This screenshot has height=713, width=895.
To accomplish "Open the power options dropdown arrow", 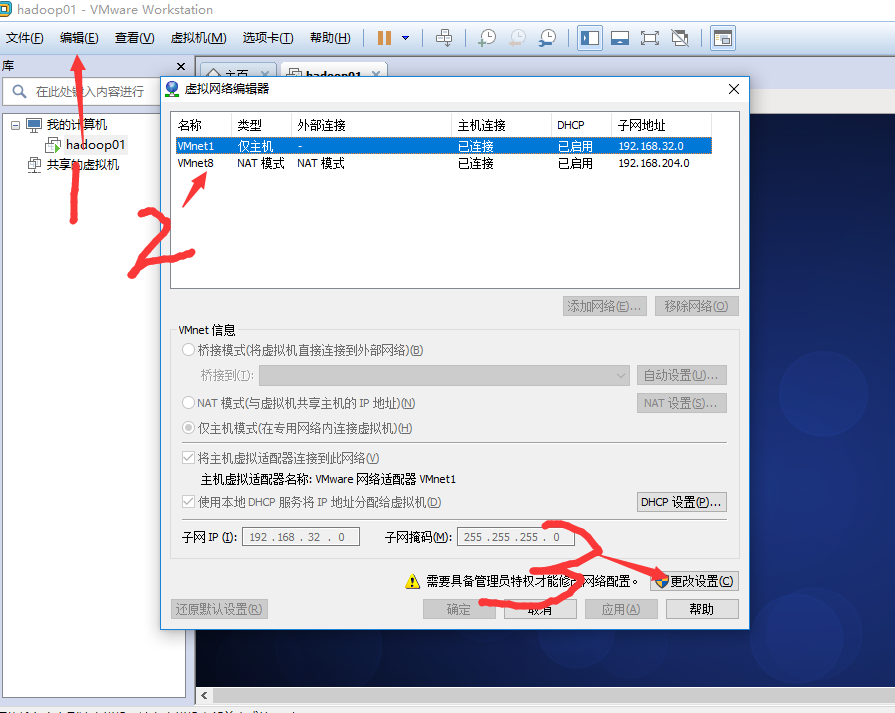I will click(405, 38).
